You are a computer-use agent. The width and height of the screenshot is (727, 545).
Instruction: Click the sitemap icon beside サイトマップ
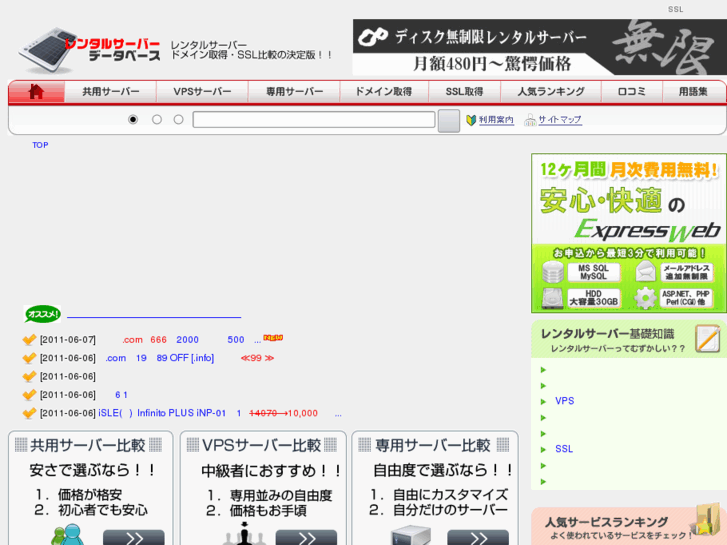coord(530,121)
